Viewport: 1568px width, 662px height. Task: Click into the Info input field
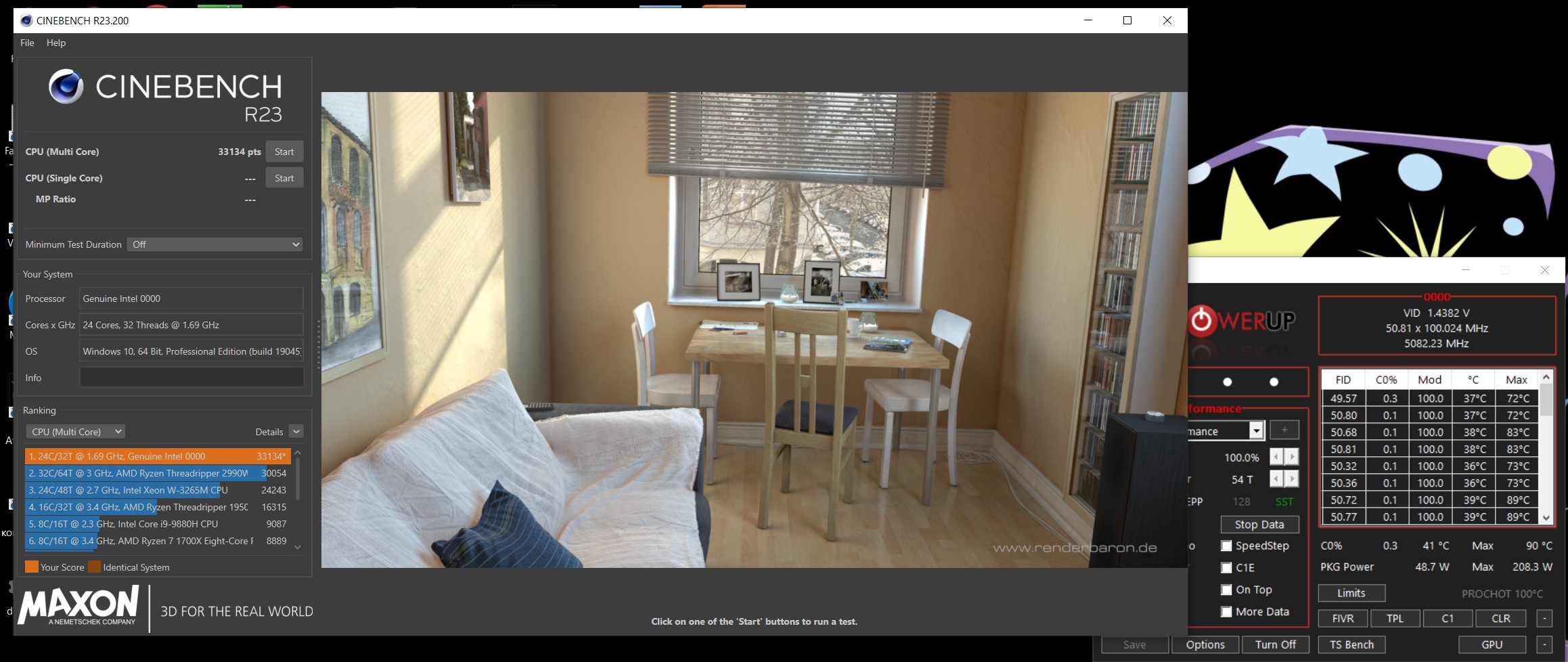[192, 378]
